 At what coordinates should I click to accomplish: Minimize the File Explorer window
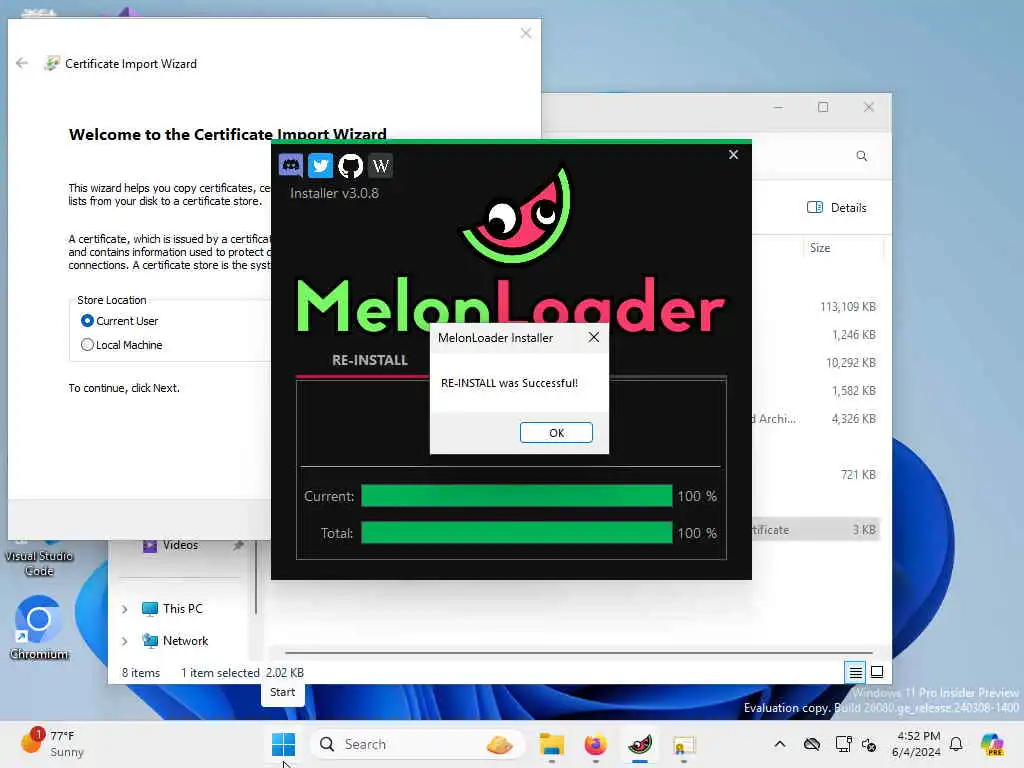point(778,107)
